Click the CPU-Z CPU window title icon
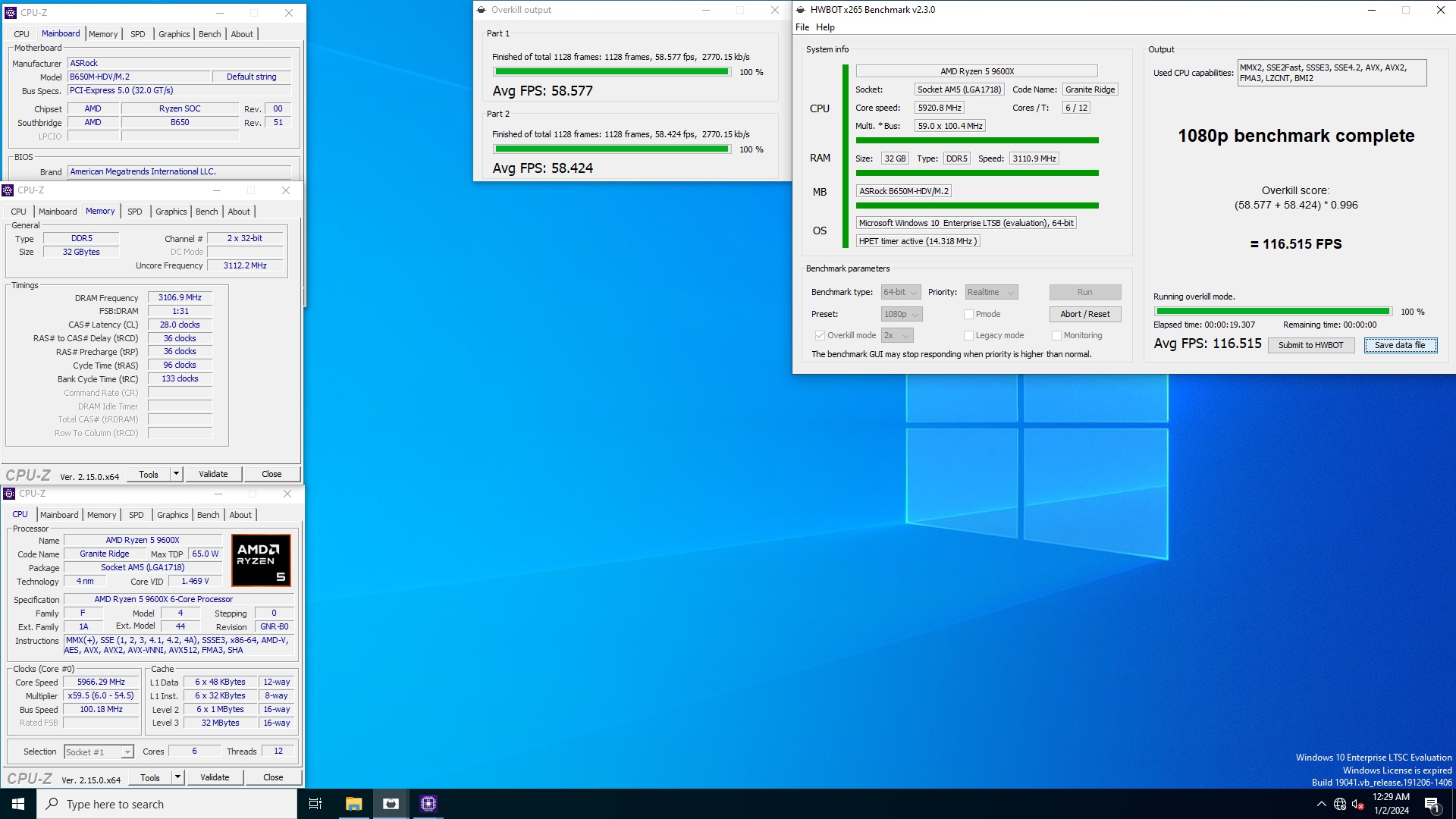 9,494
